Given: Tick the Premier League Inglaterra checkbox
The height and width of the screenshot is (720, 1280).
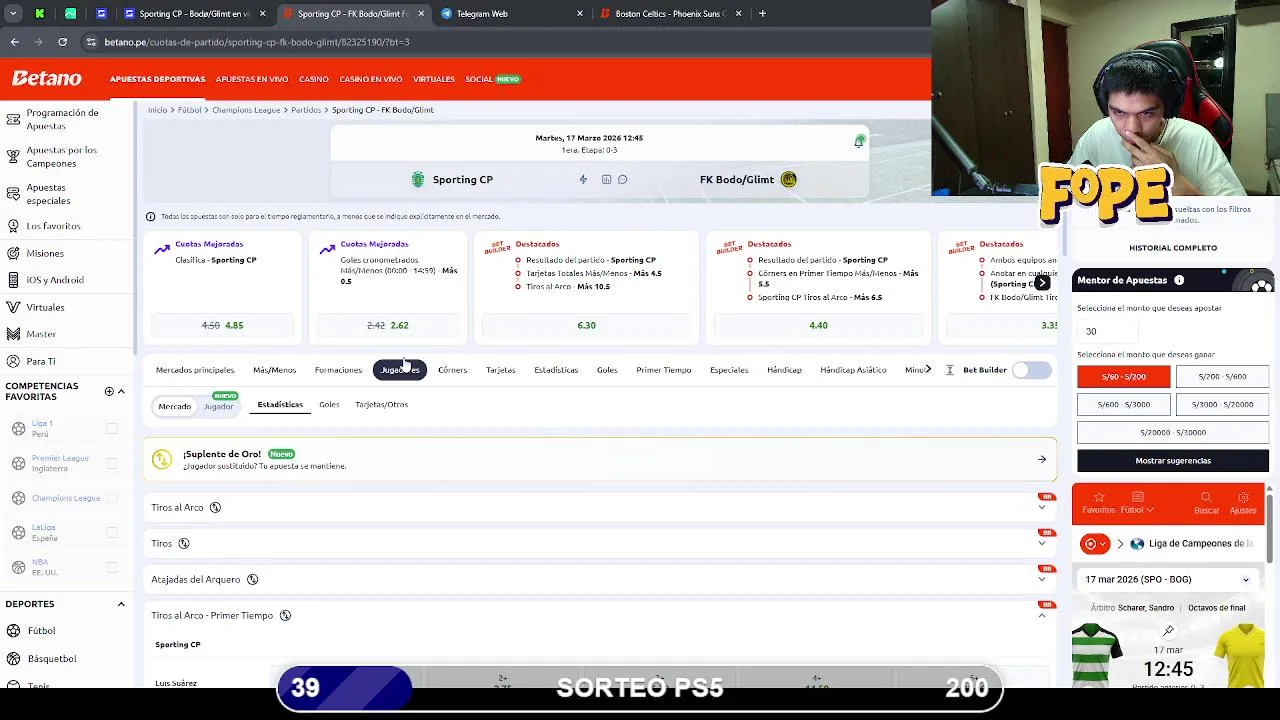Looking at the screenshot, I should point(112,463).
